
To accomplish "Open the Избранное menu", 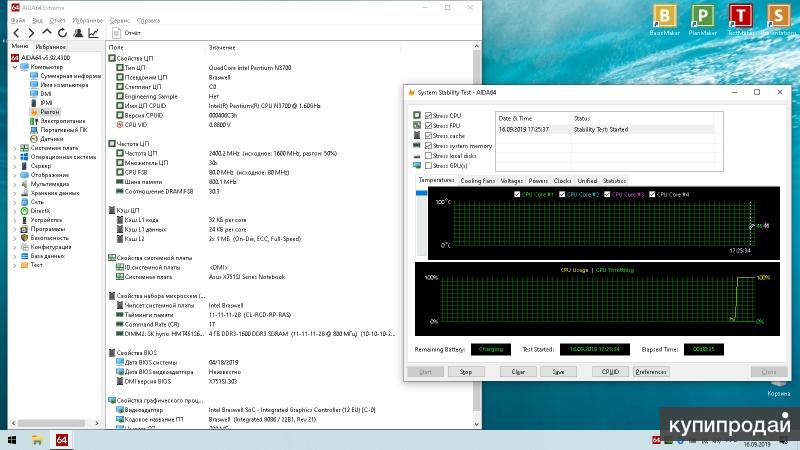I will pos(88,20).
